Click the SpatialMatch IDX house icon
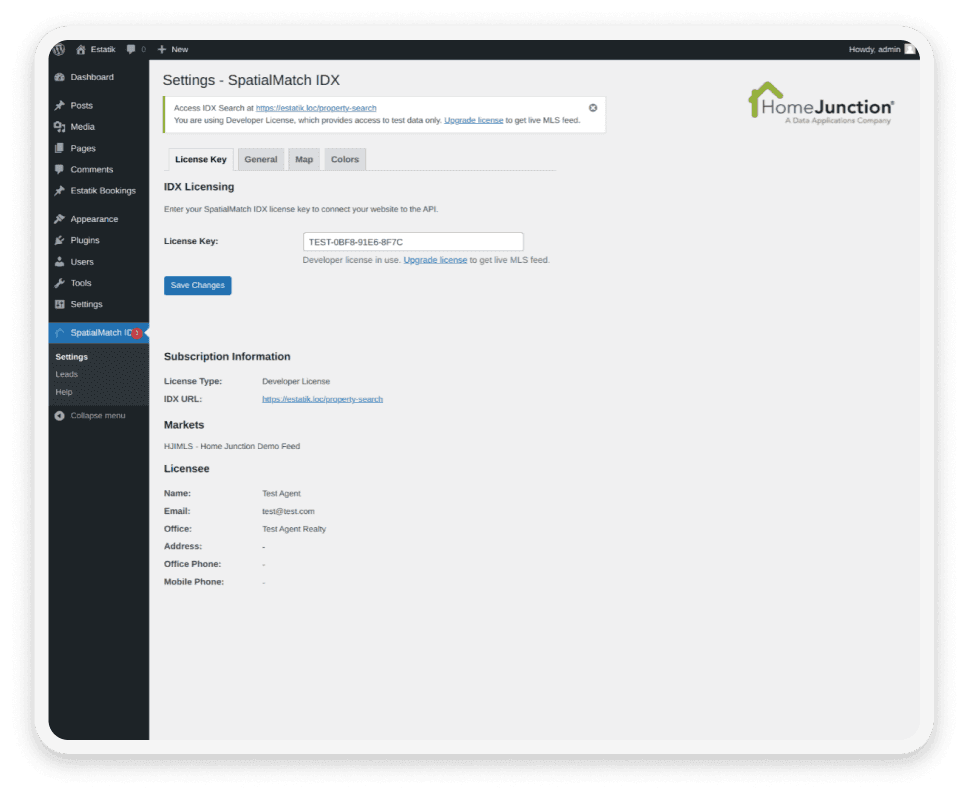The width and height of the screenshot is (967, 795). 60,332
